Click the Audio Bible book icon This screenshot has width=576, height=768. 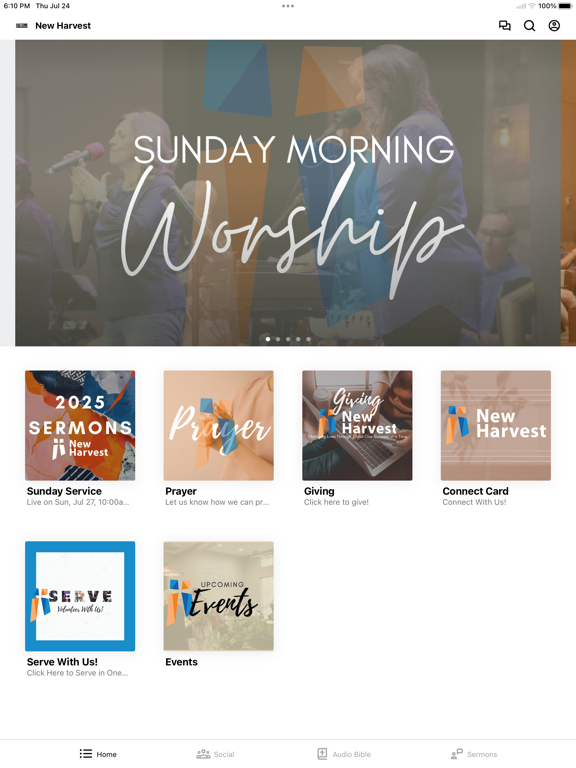point(322,754)
